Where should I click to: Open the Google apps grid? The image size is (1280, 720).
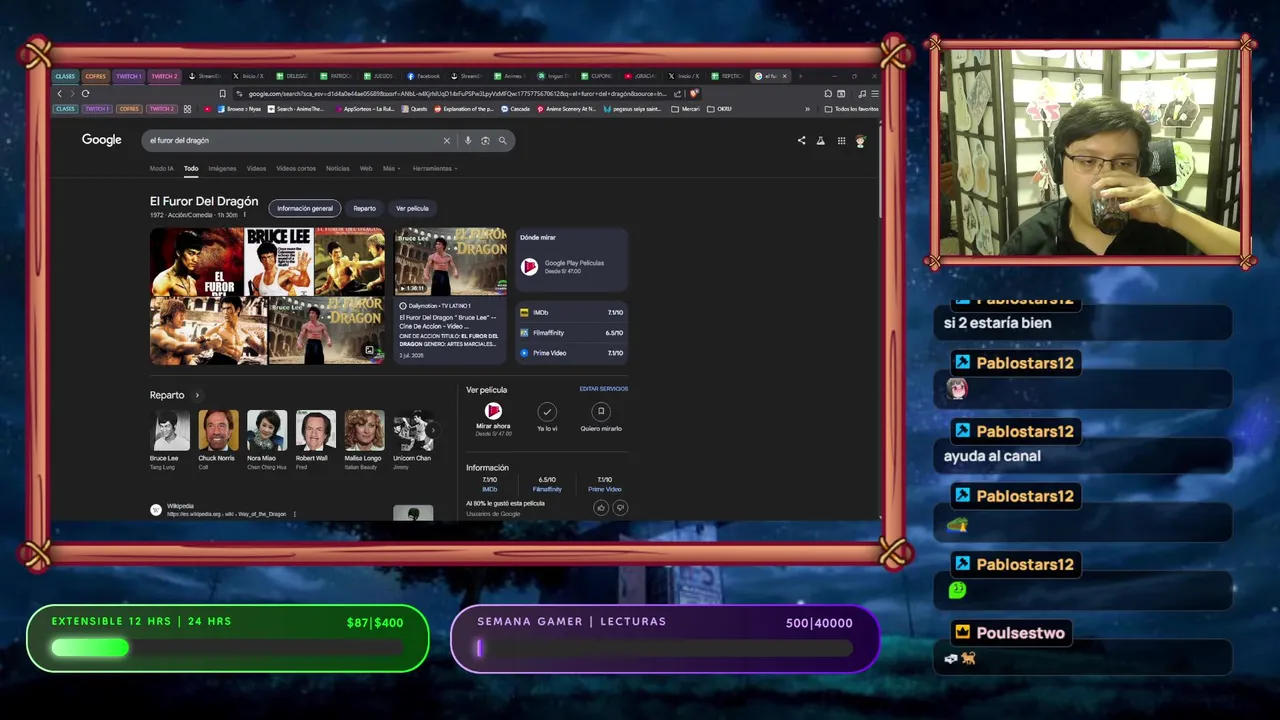tap(841, 141)
